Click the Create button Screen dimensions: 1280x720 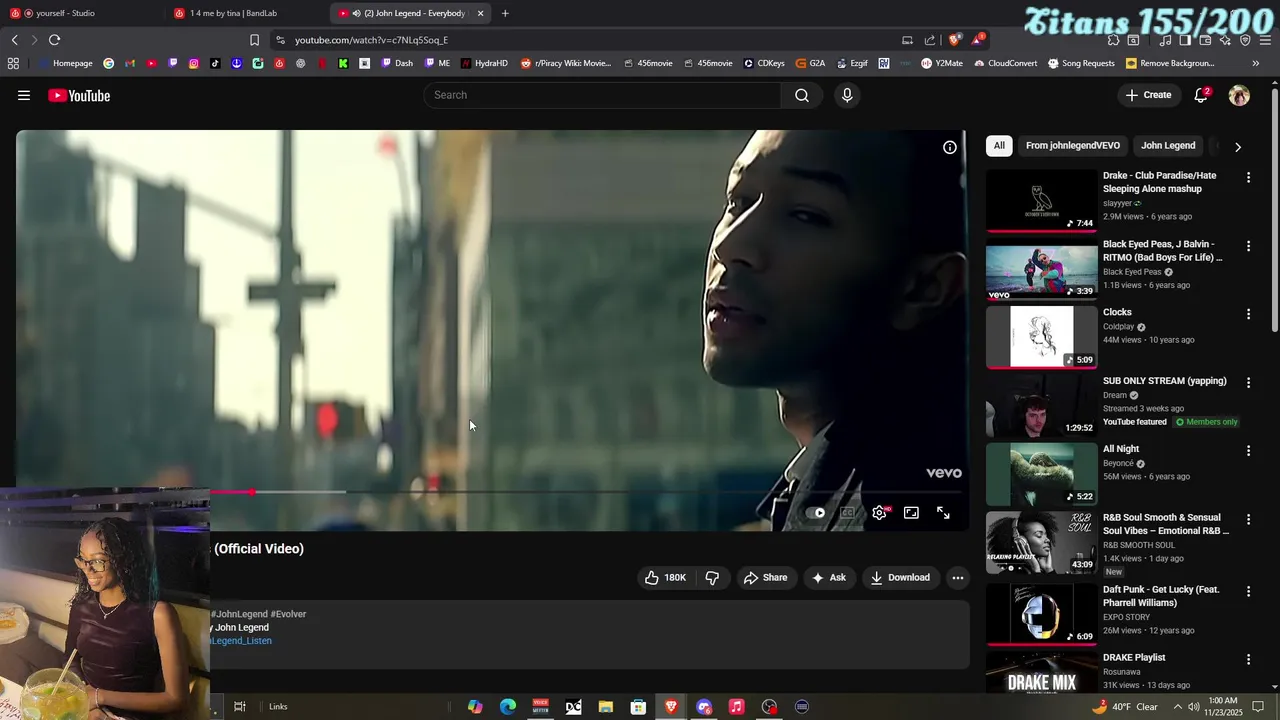(x=1148, y=95)
